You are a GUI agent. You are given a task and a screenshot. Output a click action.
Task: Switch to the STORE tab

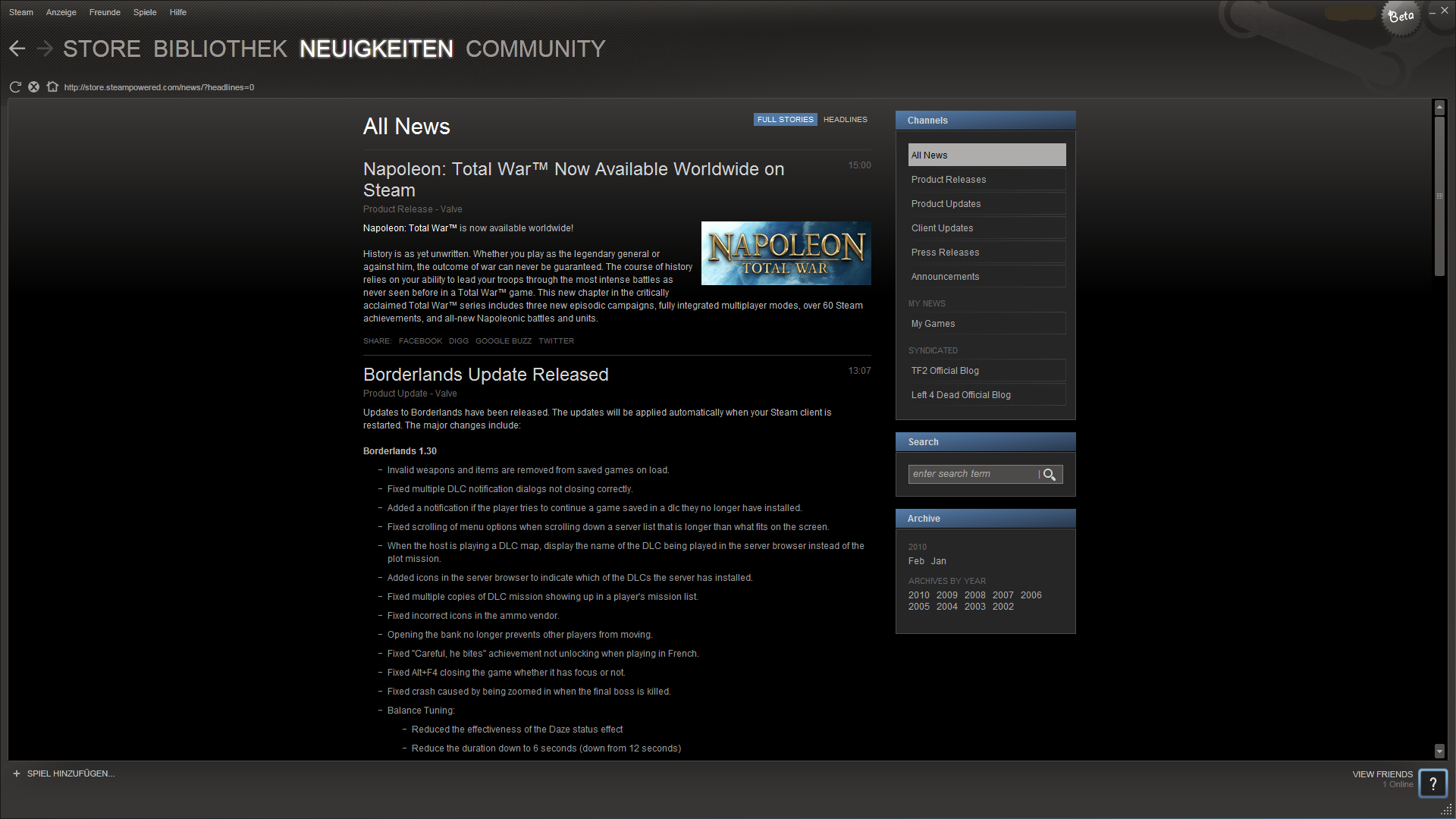coord(102,49)
